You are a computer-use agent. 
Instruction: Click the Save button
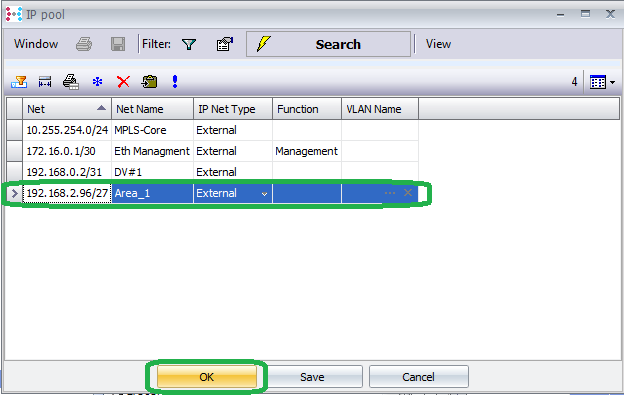click(x=312, y=377)
